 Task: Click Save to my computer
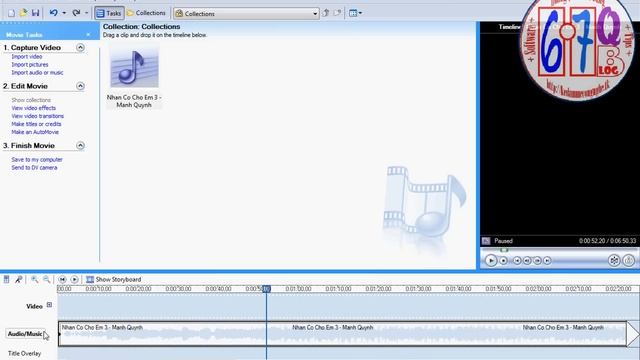(37, 160)
